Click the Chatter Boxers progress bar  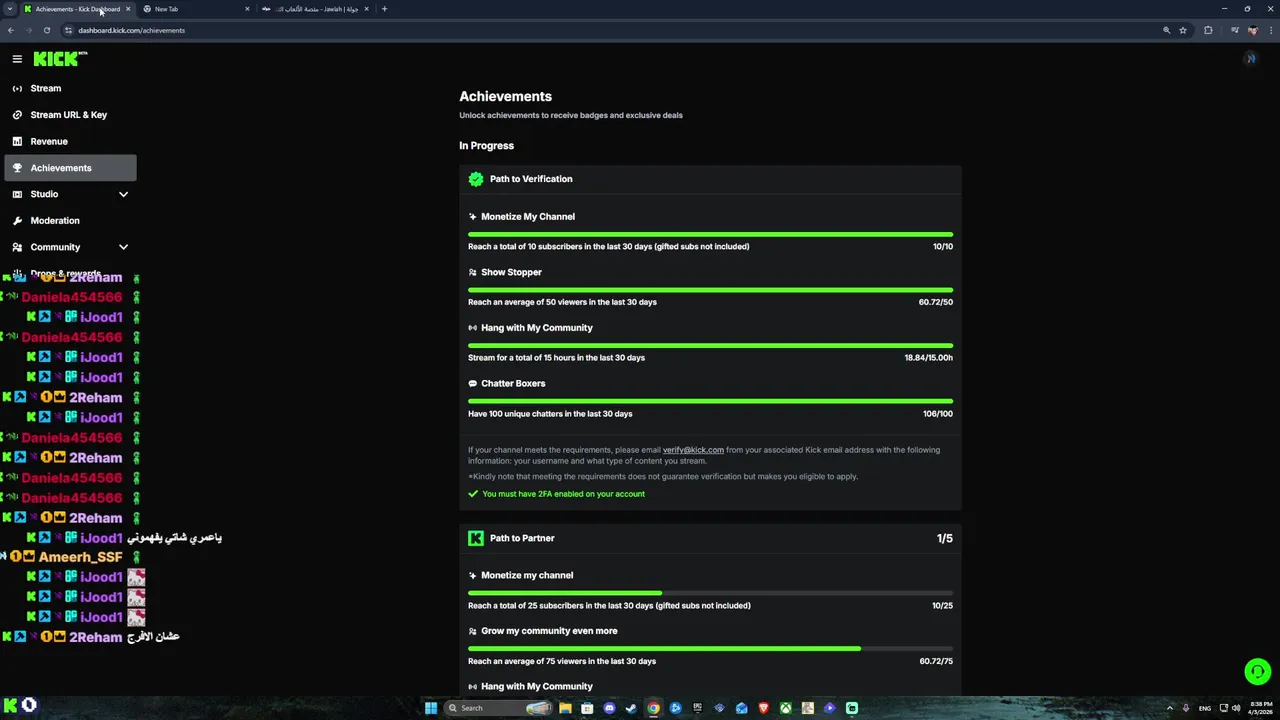click(x=710, y=402)
